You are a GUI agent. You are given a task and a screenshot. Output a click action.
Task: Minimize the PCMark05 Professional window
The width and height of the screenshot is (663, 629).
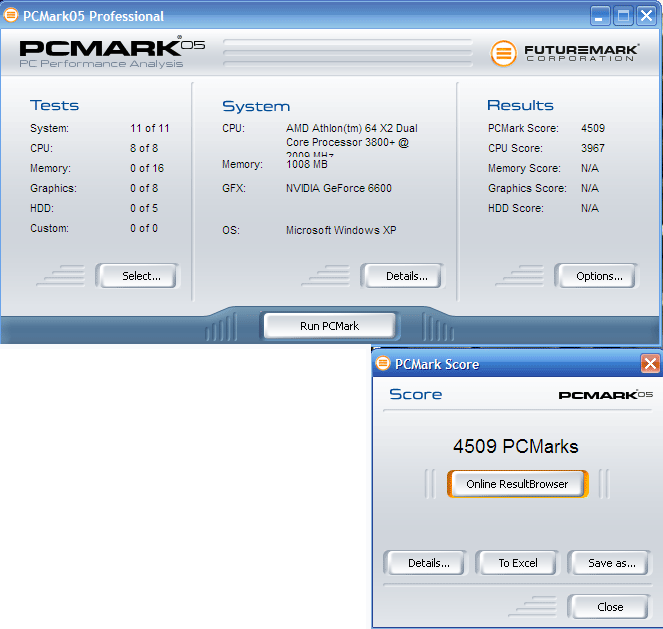pos(600,16)
